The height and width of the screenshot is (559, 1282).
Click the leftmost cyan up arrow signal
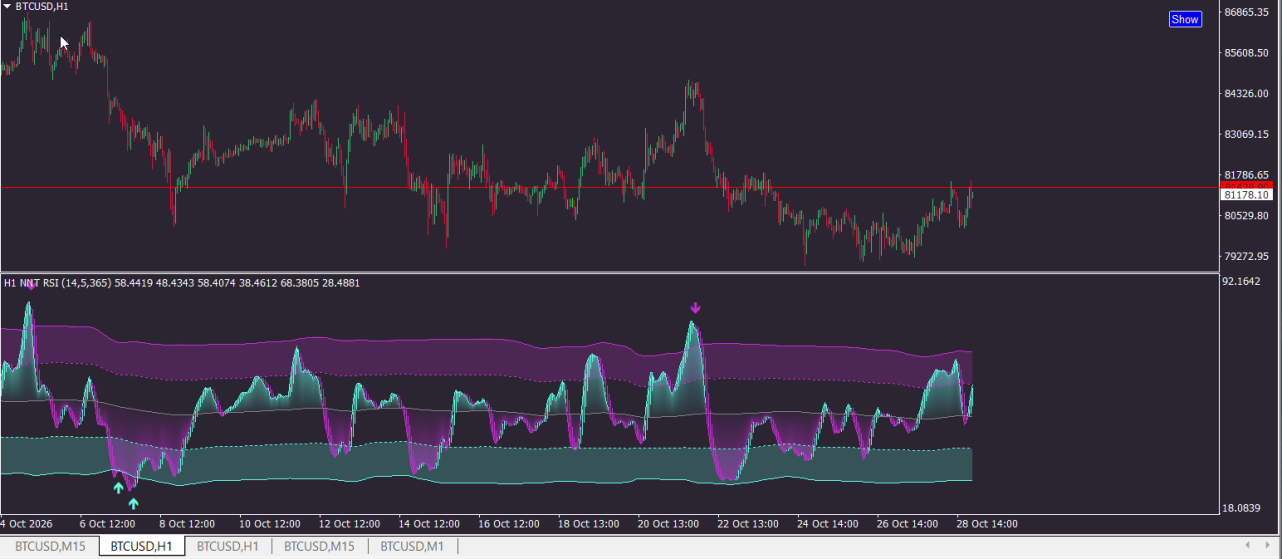118,488
